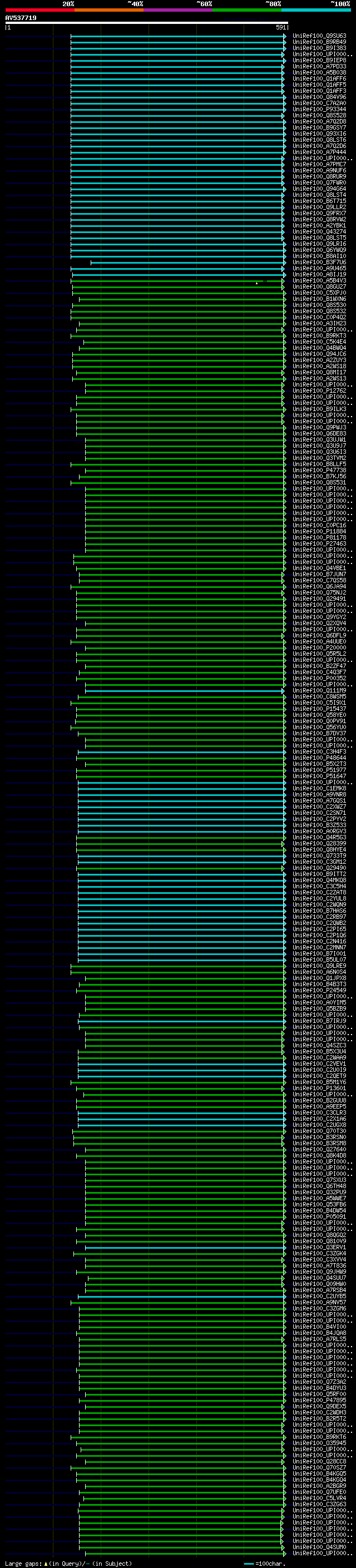356x1568 pixels.
Task: Select hit label UniRef100_Q8S532
Action: pyautogui.click(x=319, y=311)
